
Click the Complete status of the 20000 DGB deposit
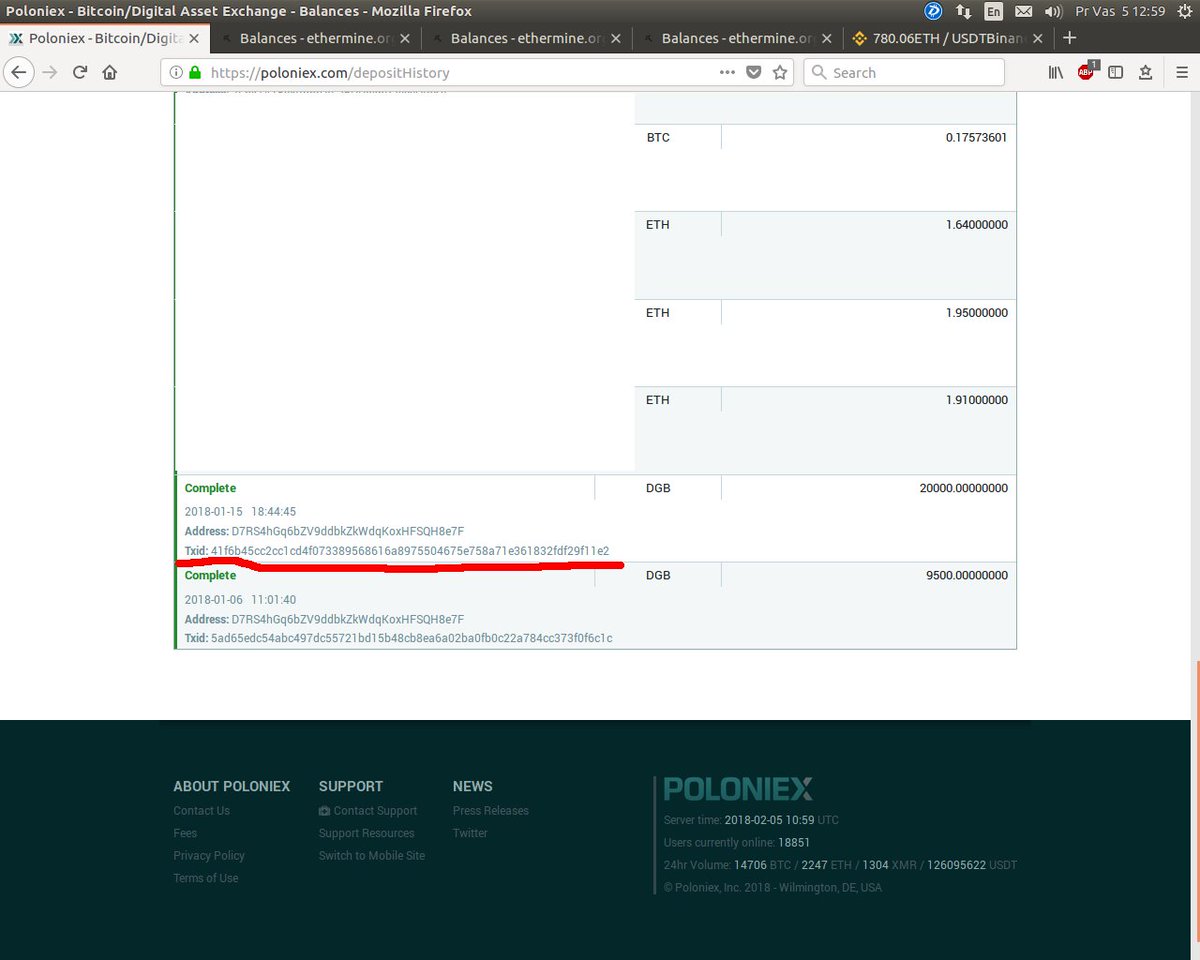pyautogui.click(x=210, y=488)
